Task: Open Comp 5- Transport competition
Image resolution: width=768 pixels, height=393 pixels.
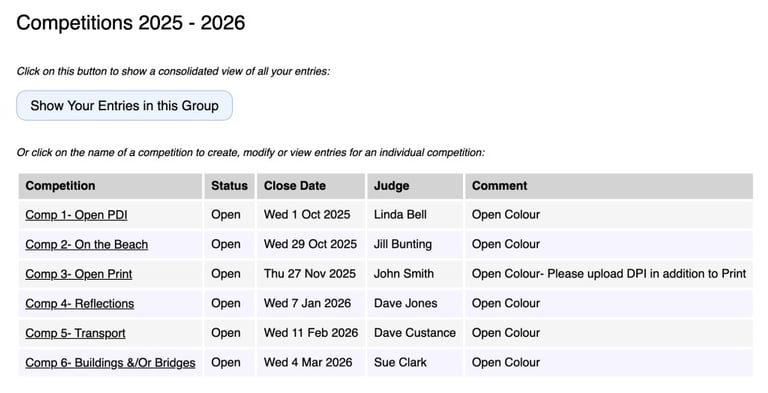Action: pos(75,333)
